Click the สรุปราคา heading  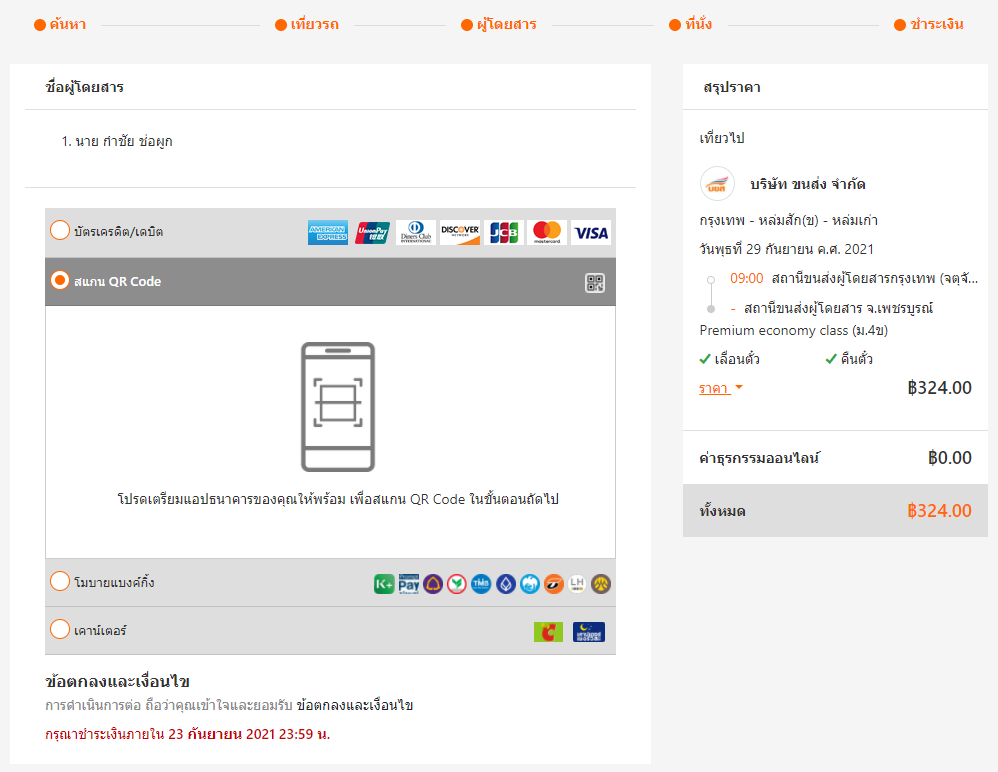[732, 87]
